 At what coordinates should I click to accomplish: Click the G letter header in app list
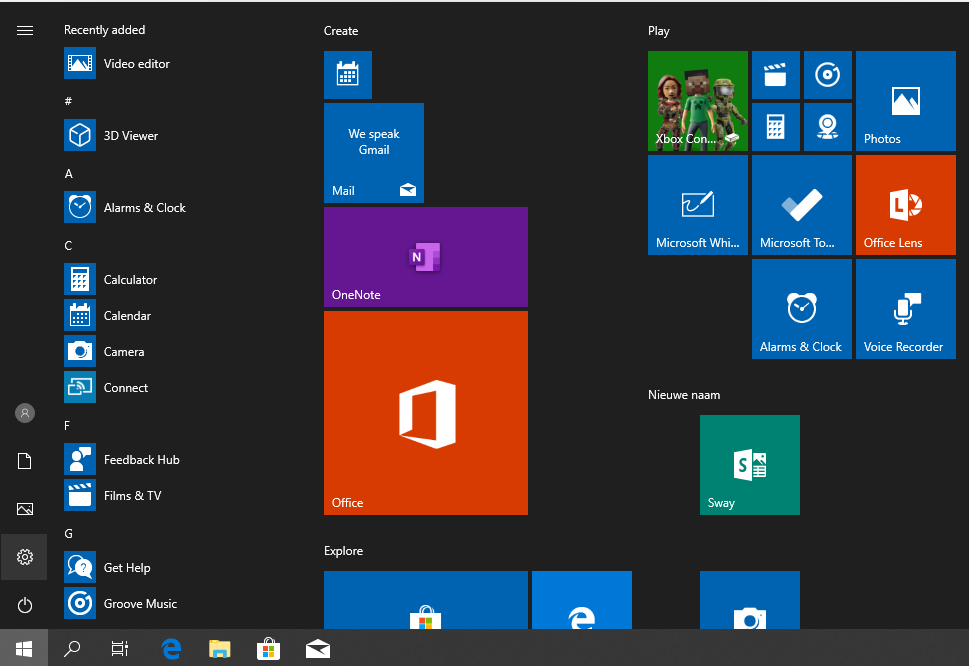[x=69, y=533]
